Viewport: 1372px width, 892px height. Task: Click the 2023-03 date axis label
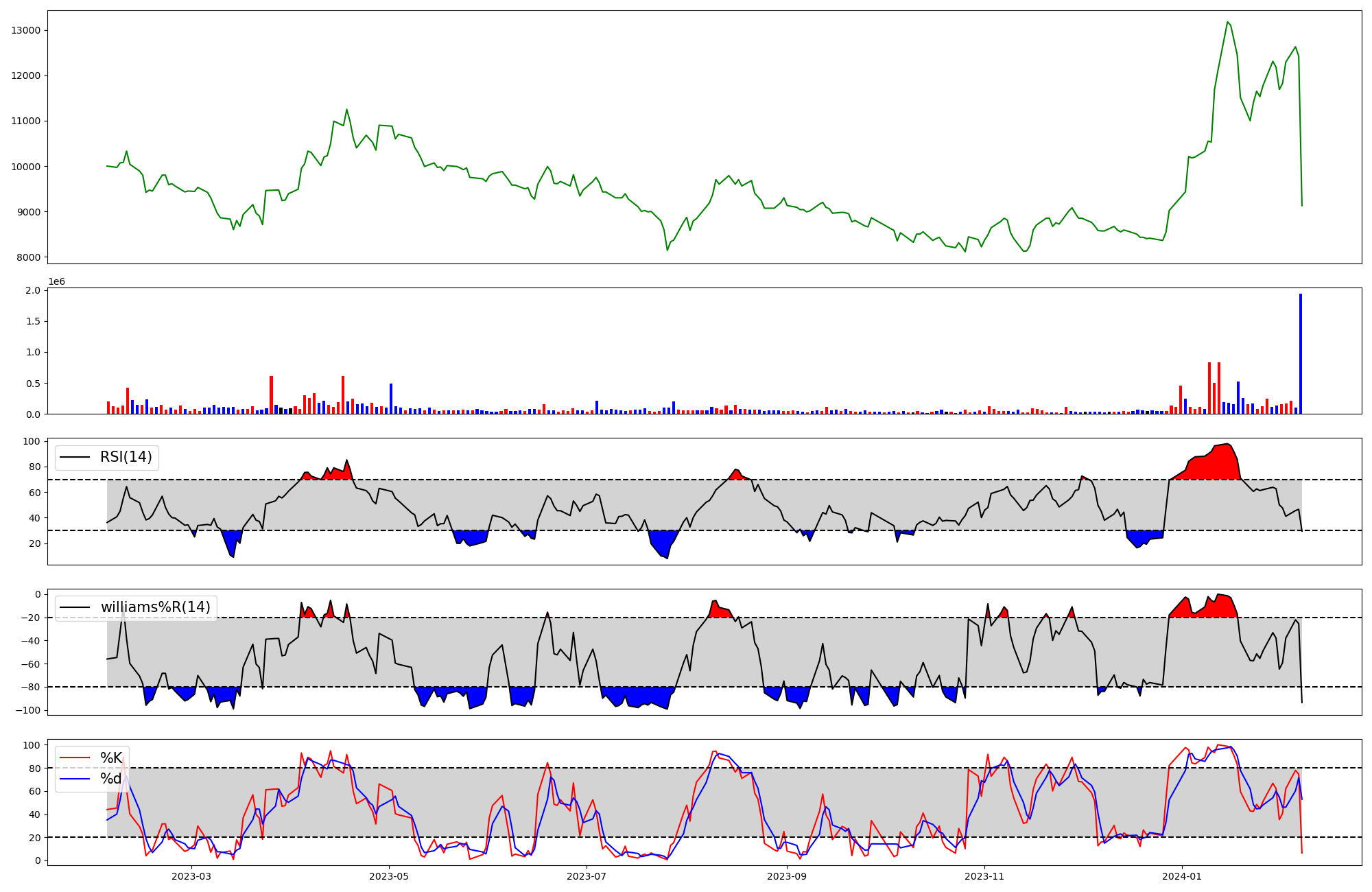pos(191,876)
